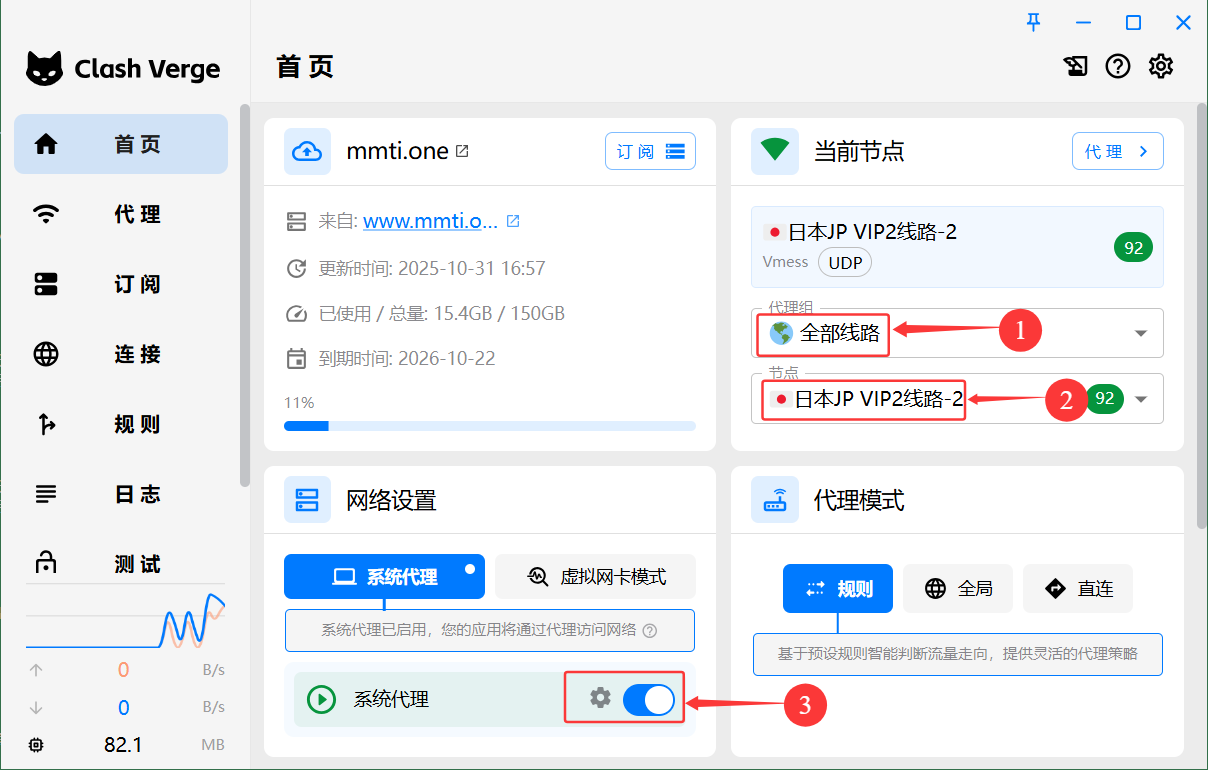
Task: Click the settings gear icon in top-right header
Action: [1160, 67]
